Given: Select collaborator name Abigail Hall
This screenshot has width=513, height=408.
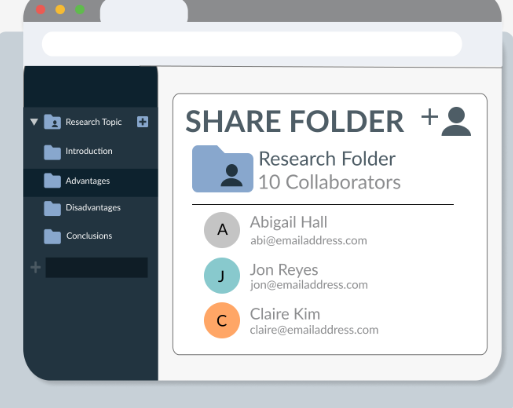Looking at the screenshot, I should [x=289, y=222].
